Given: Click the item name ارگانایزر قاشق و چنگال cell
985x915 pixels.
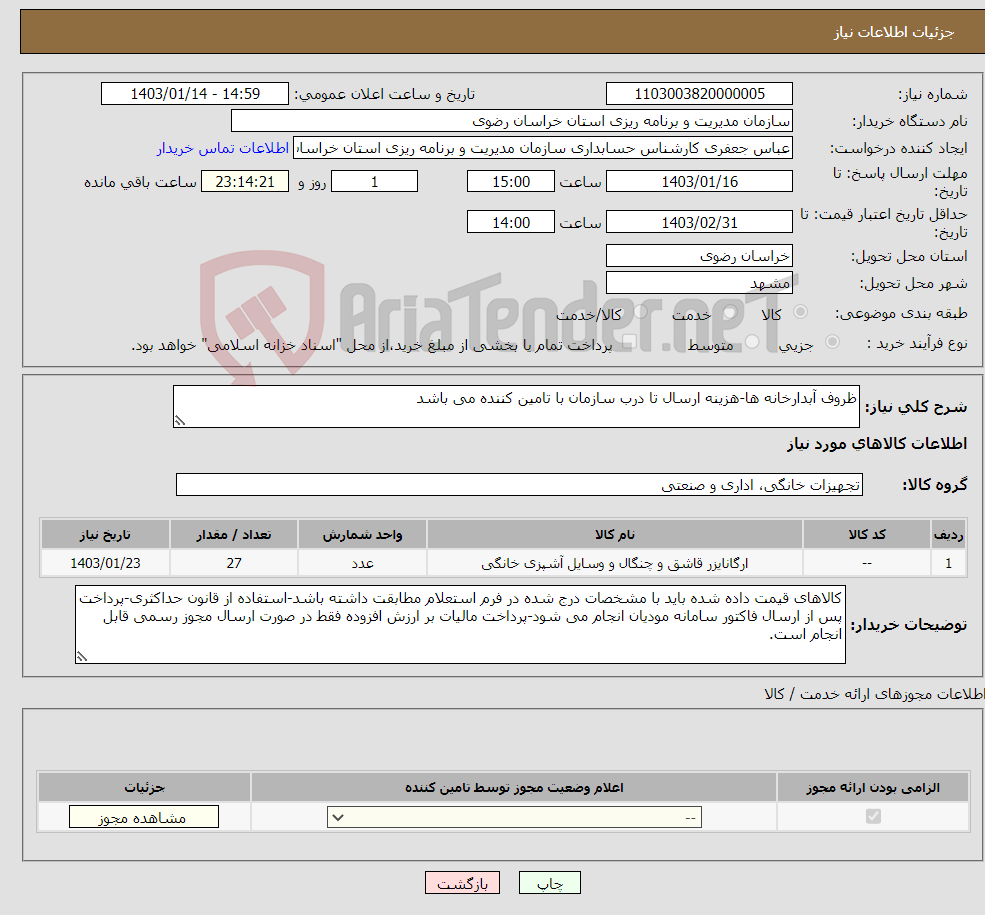Looking at the screenshot, I should 615,563.
